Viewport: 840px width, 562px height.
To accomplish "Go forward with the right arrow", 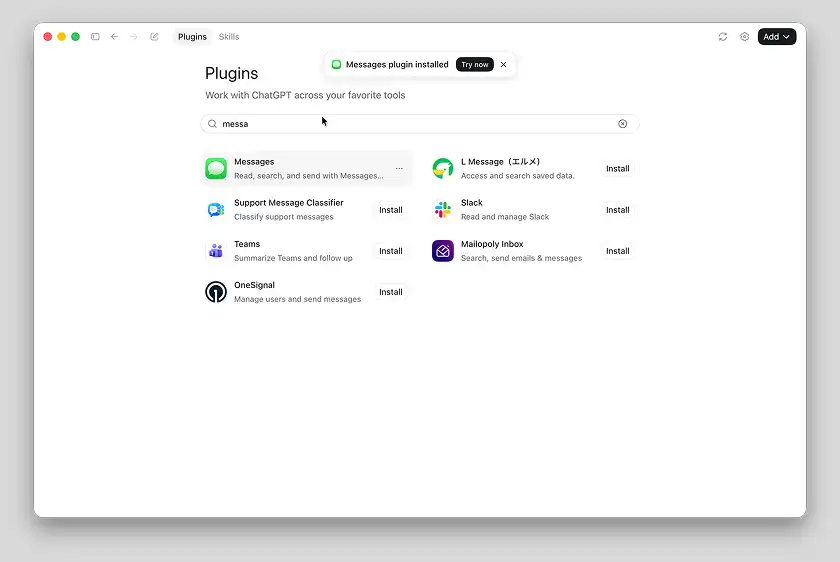I will click(133, 36).
